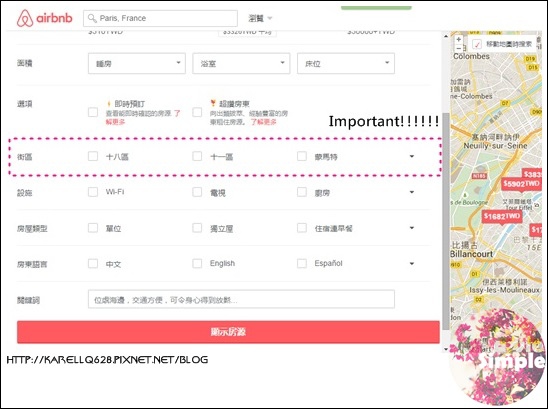The width and height of the screenshot is (548, 409).
Task: Click the Airbnb logo
Action: pyautogui.click(x=44, y=18)
